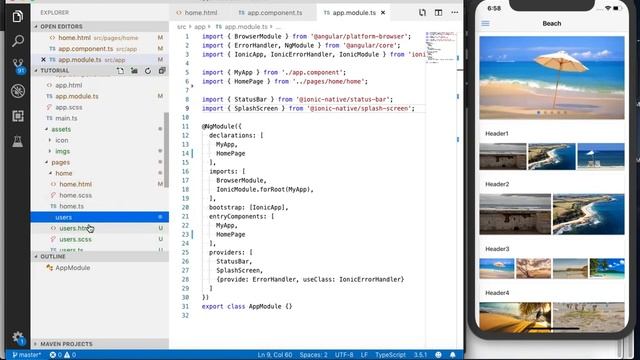640x360 pixels.
Task: Click feedback smiley in status bar
Action: [438, 355]
